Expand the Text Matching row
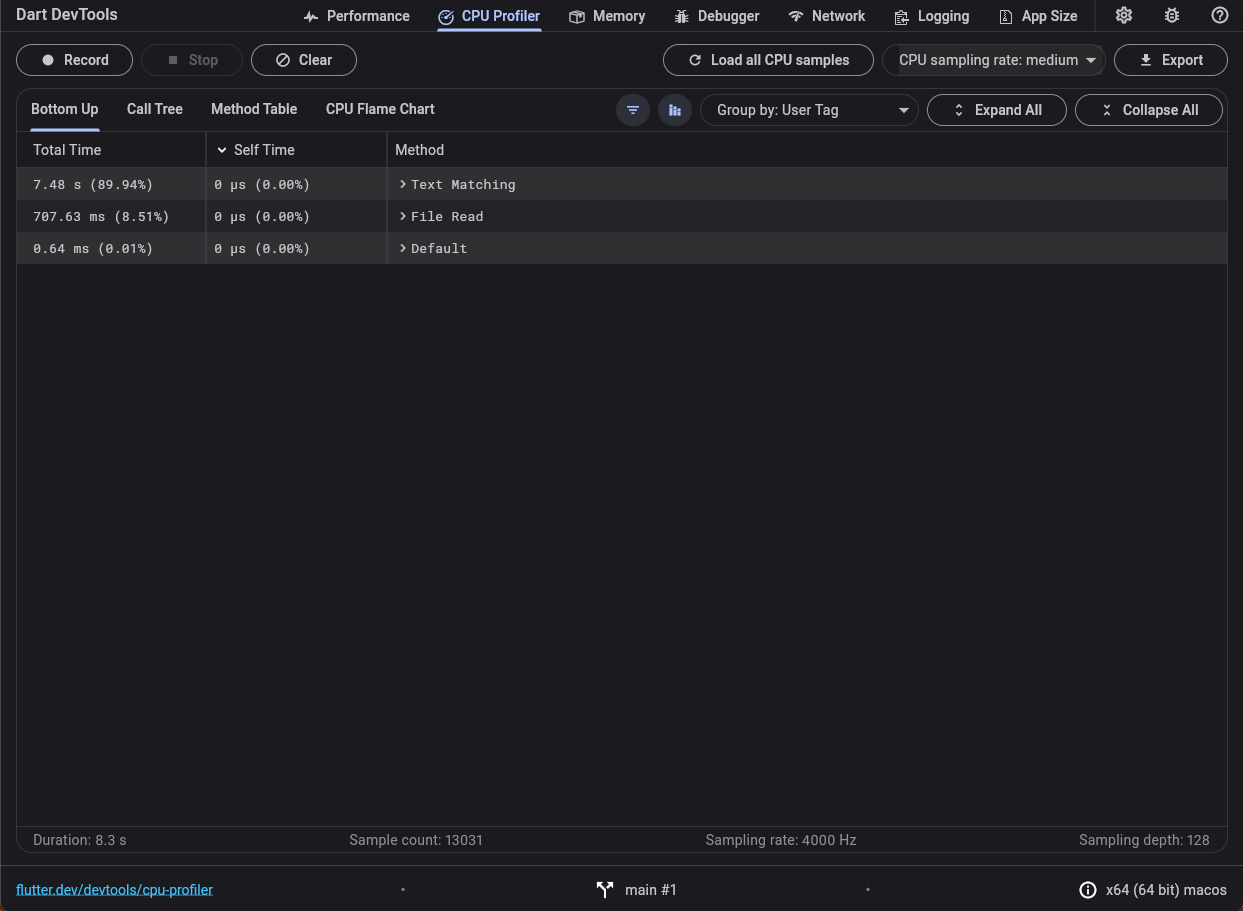Screen dimensions: 1243x911 click(x=403, y=185)
